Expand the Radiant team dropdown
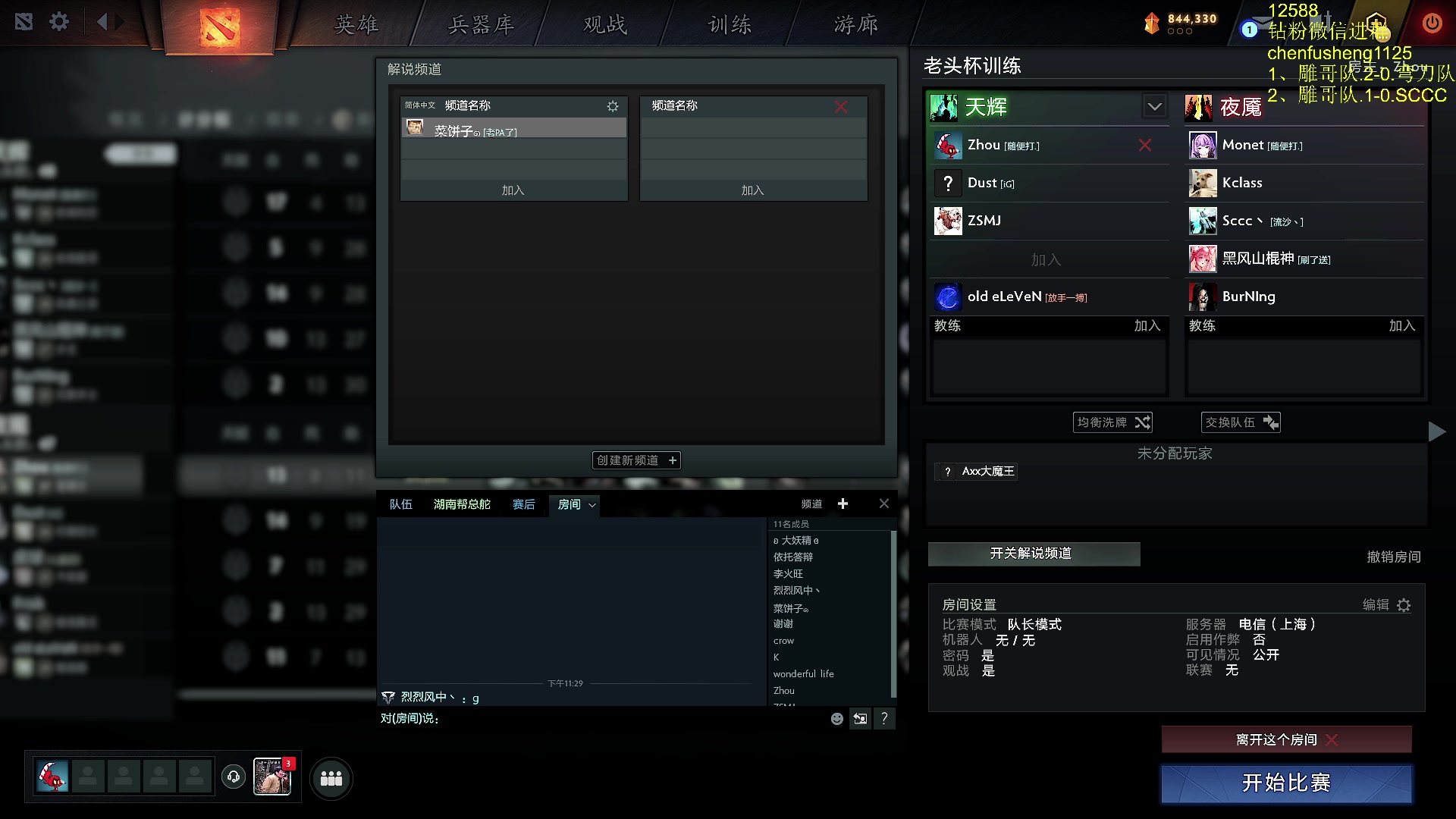 (1154, 107)
